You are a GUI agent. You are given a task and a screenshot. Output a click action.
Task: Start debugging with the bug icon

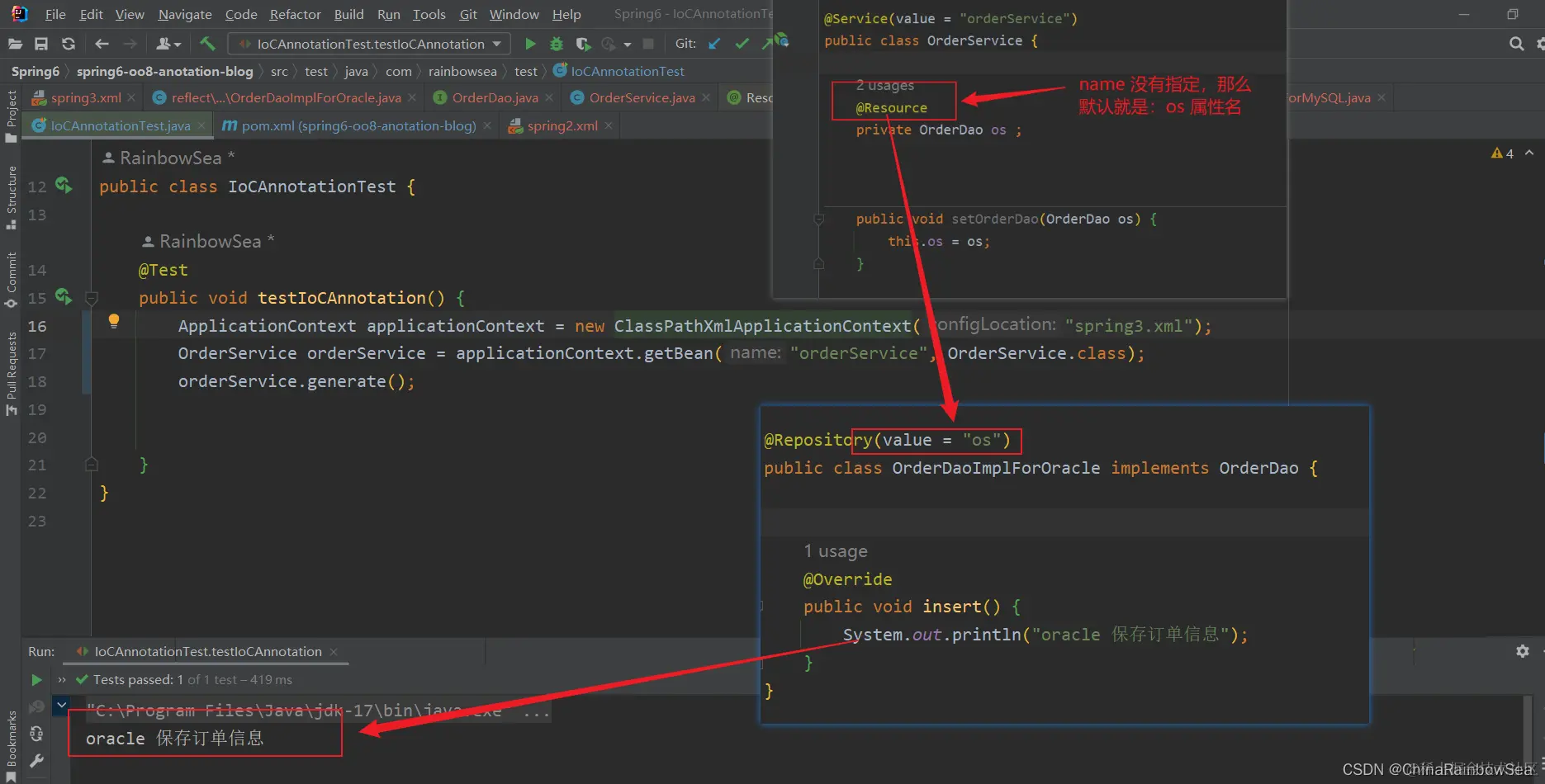[x=557, y=44]
